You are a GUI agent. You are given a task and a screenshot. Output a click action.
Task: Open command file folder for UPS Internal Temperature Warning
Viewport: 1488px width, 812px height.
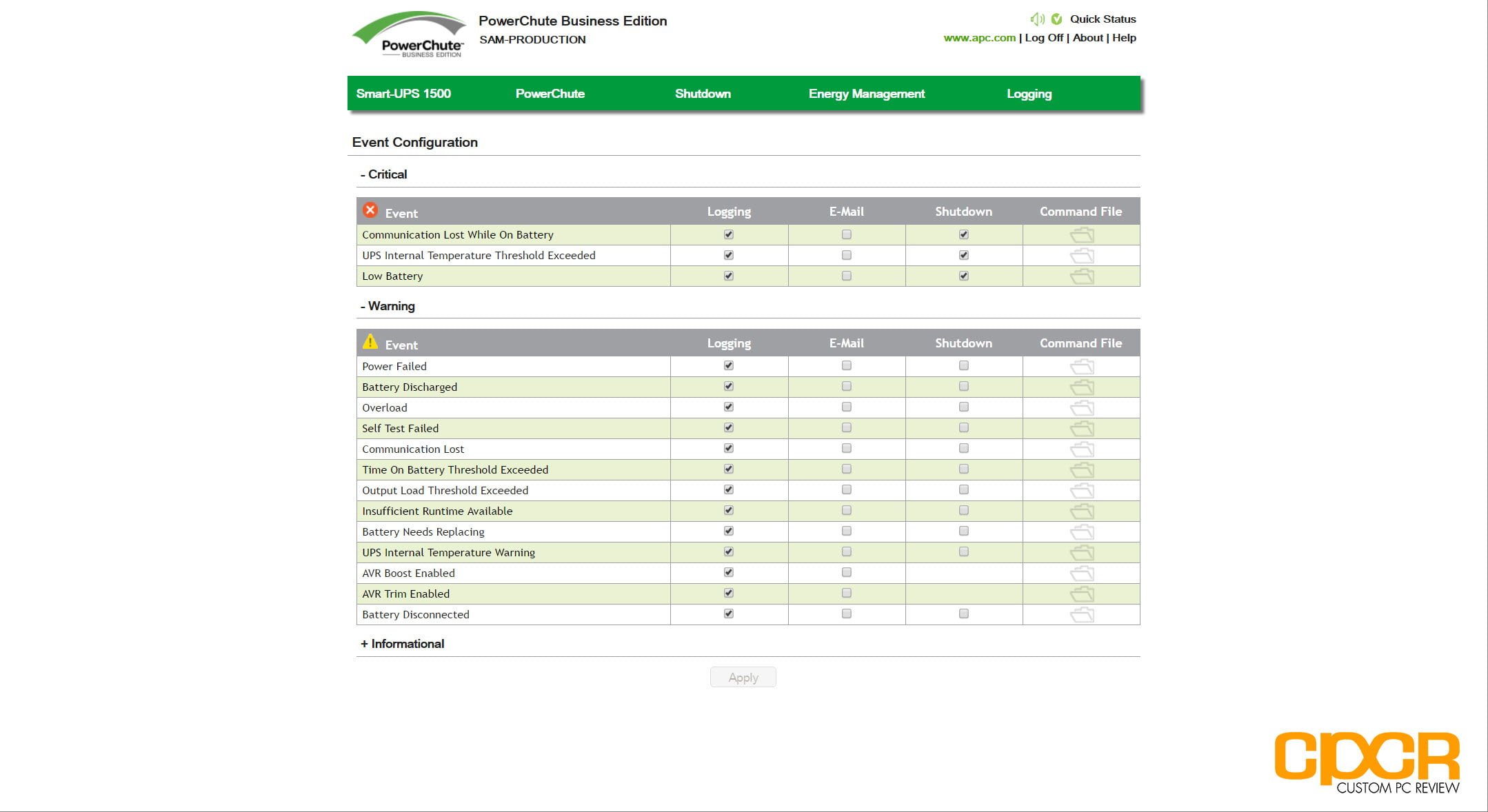(x=1082, y=553)
